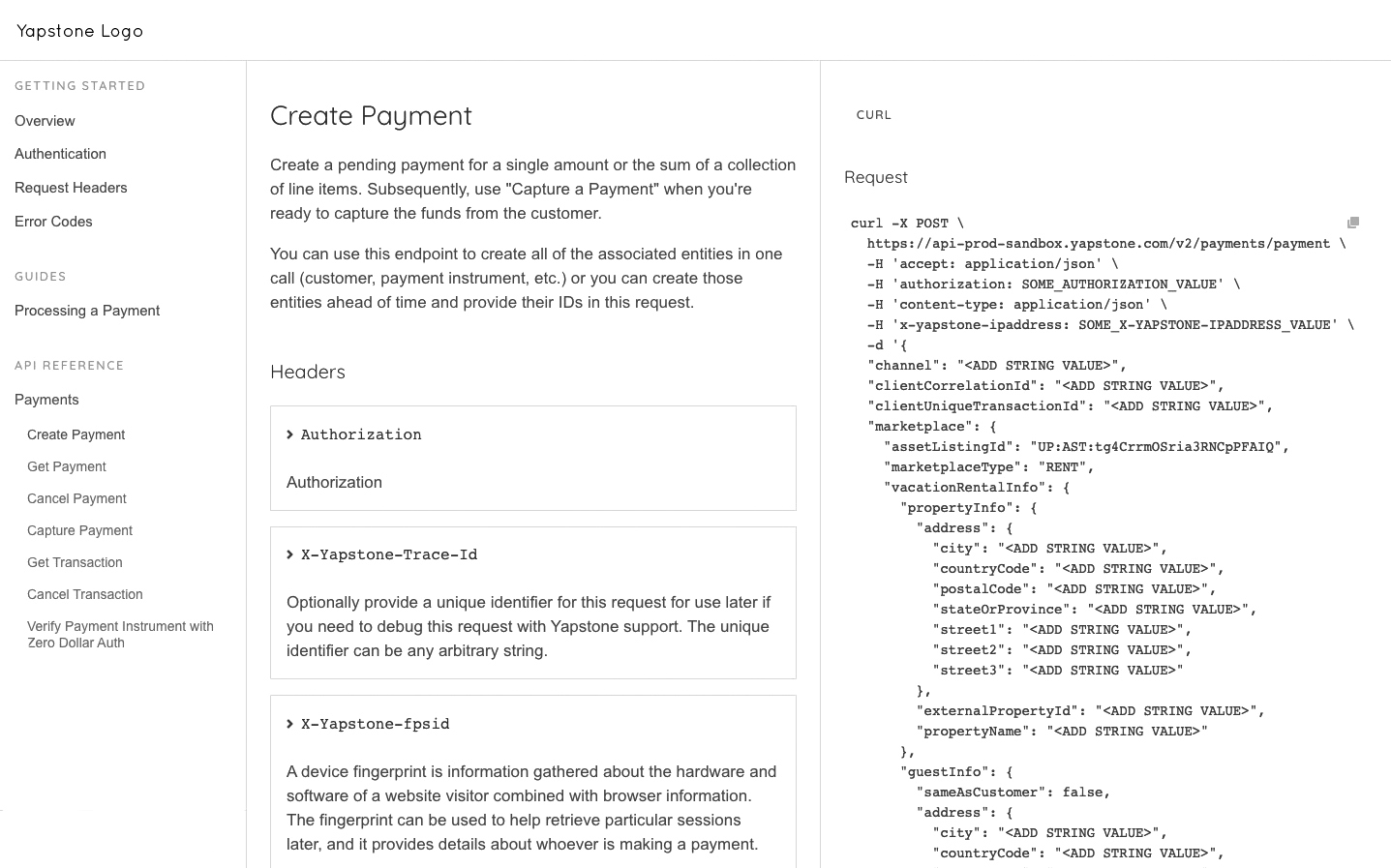Select Get Payment in sidebar
Image resolution: width=1391 pixels, height=868 pixels.
click(x=67, y=466)
